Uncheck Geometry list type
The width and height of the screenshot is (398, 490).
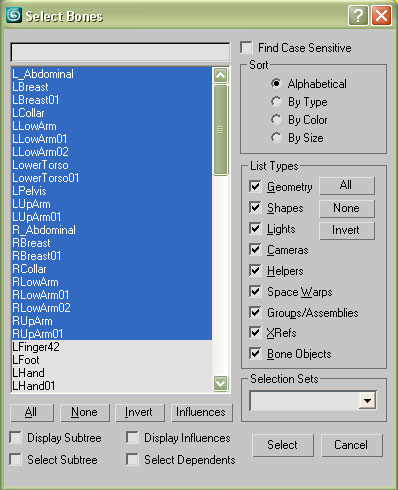click(255, 187)
